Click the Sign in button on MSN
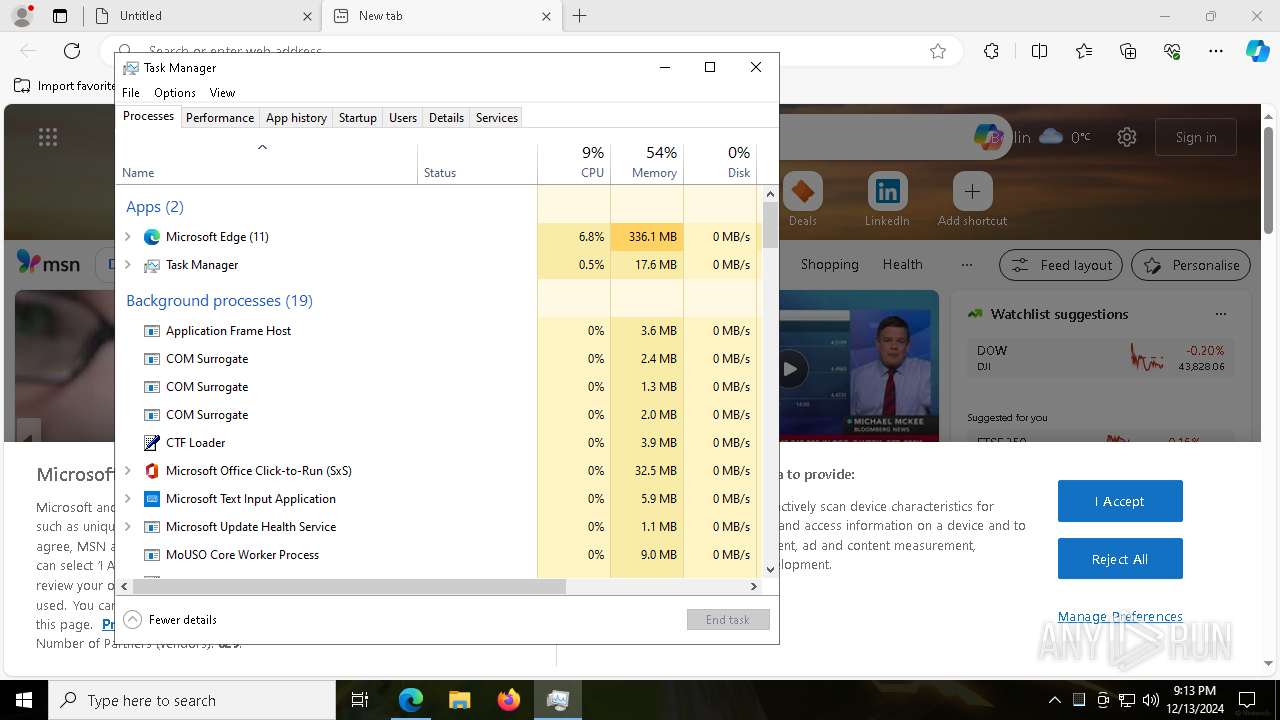Image resolution: width=1280 pixels, height=720 pixels. tap(1196, 137)
